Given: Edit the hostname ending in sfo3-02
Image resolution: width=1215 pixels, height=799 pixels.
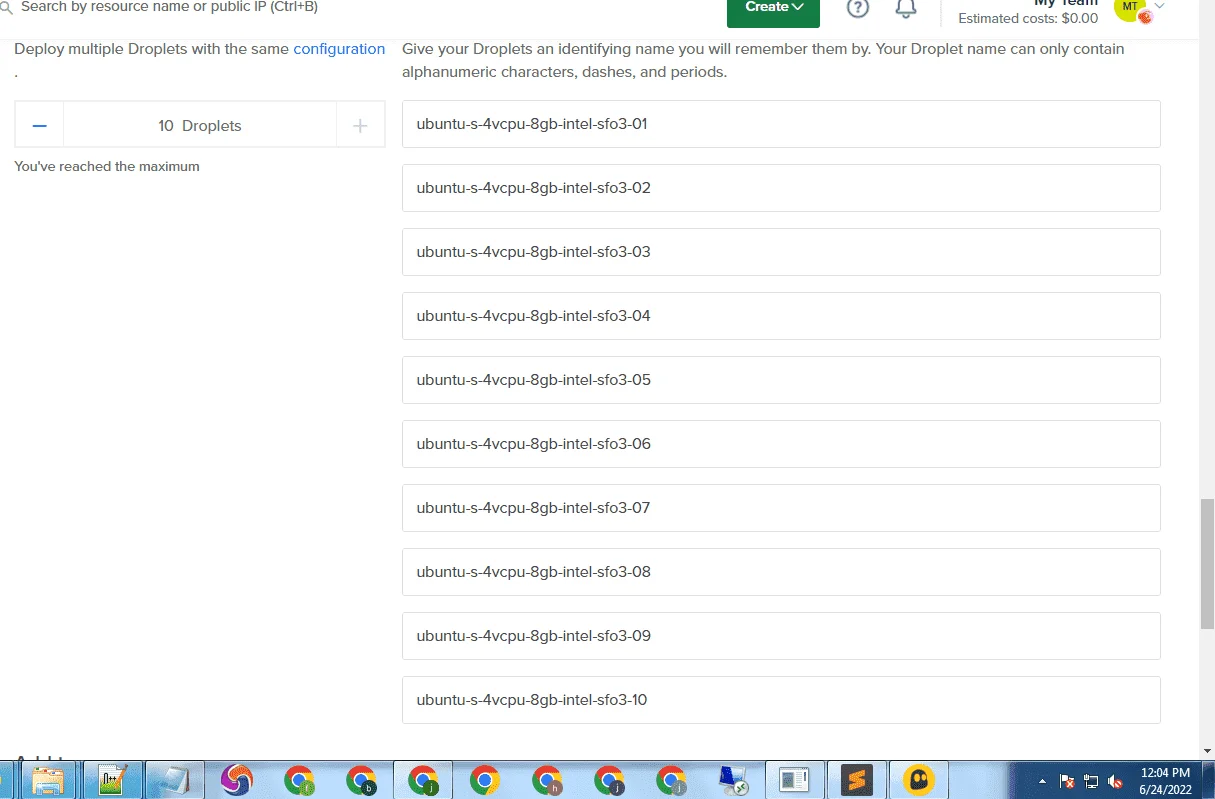Looking at the screenshot, I should pyautogui.click(x=781, y=188).
